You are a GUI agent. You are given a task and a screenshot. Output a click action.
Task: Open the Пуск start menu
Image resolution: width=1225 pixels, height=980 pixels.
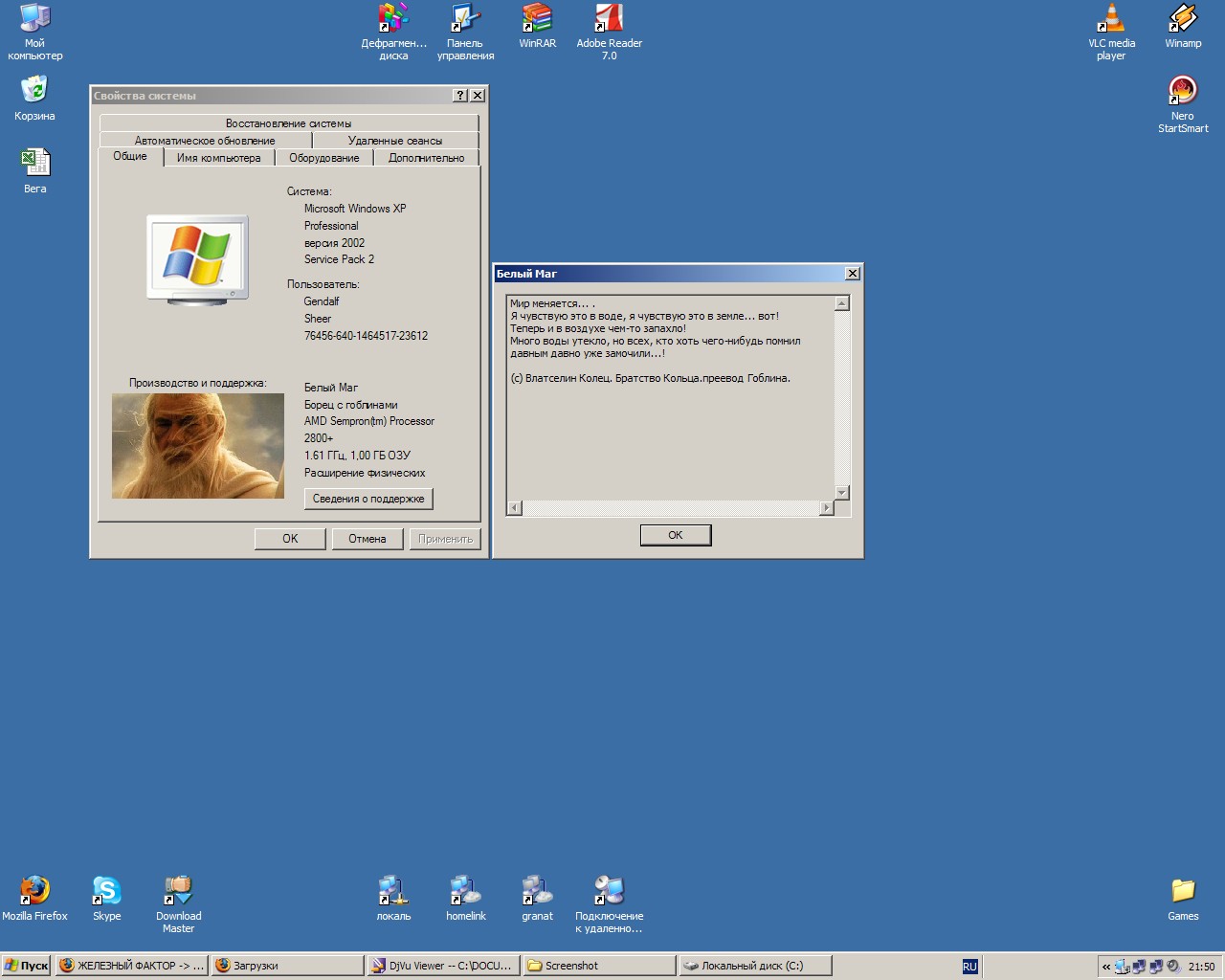coord(26,967)
